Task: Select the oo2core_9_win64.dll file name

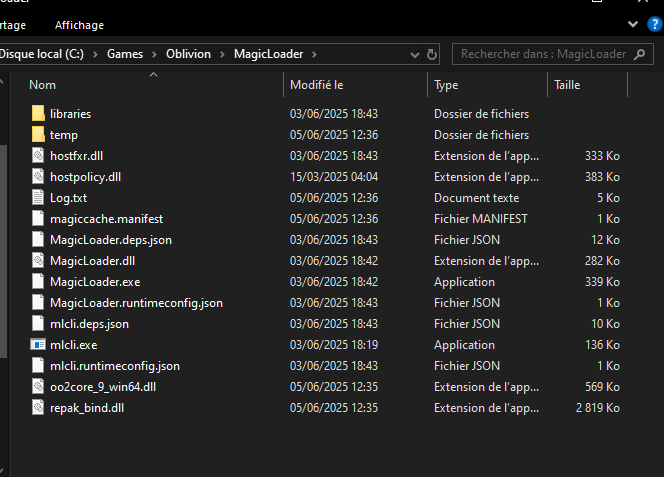Action: 103,387
